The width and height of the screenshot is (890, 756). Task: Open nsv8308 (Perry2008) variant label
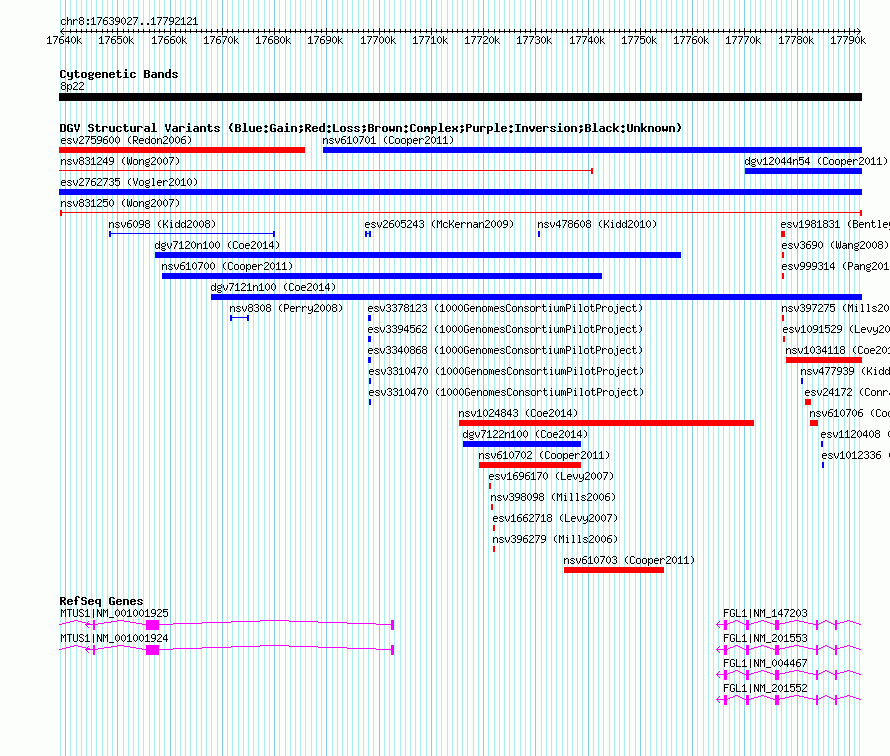286,308
